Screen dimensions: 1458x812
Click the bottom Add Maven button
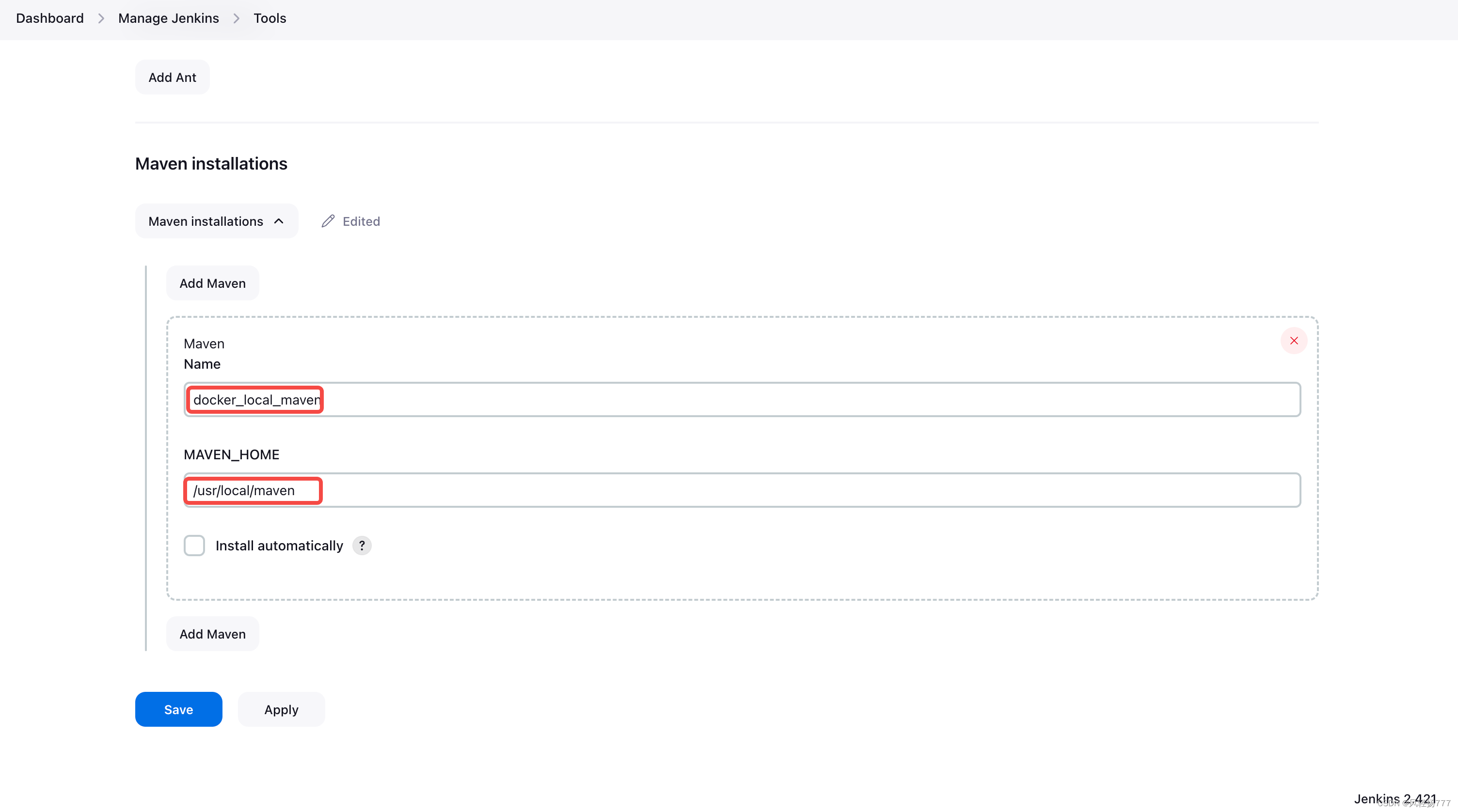[212, 634]
